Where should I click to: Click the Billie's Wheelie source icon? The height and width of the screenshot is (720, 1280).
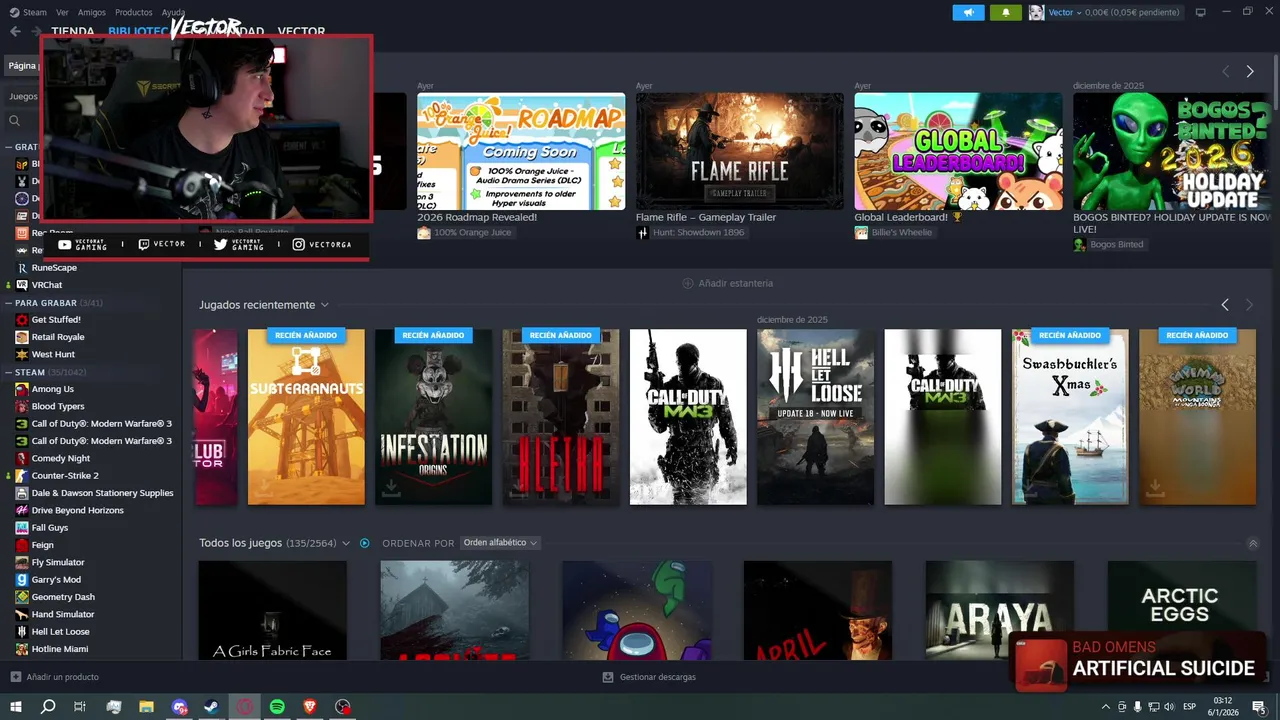[x=861, y=233]
